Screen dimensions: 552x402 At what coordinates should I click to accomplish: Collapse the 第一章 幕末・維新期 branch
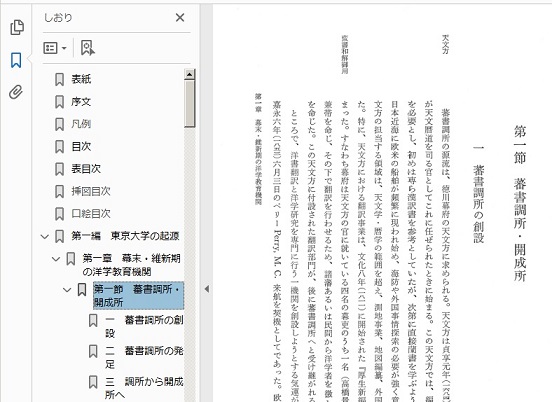click(56, 259)
